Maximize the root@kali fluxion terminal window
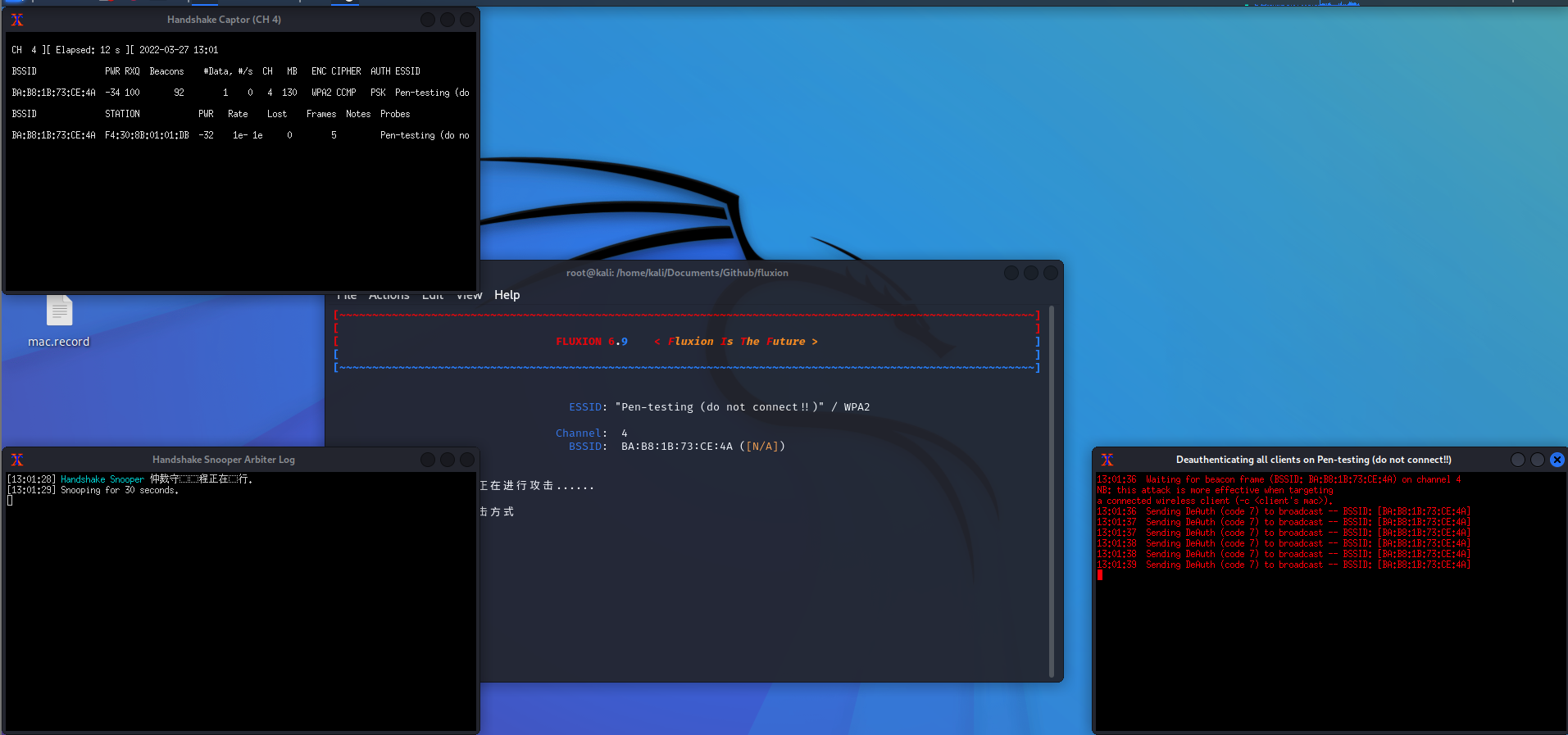 (x=1031, y=273)
